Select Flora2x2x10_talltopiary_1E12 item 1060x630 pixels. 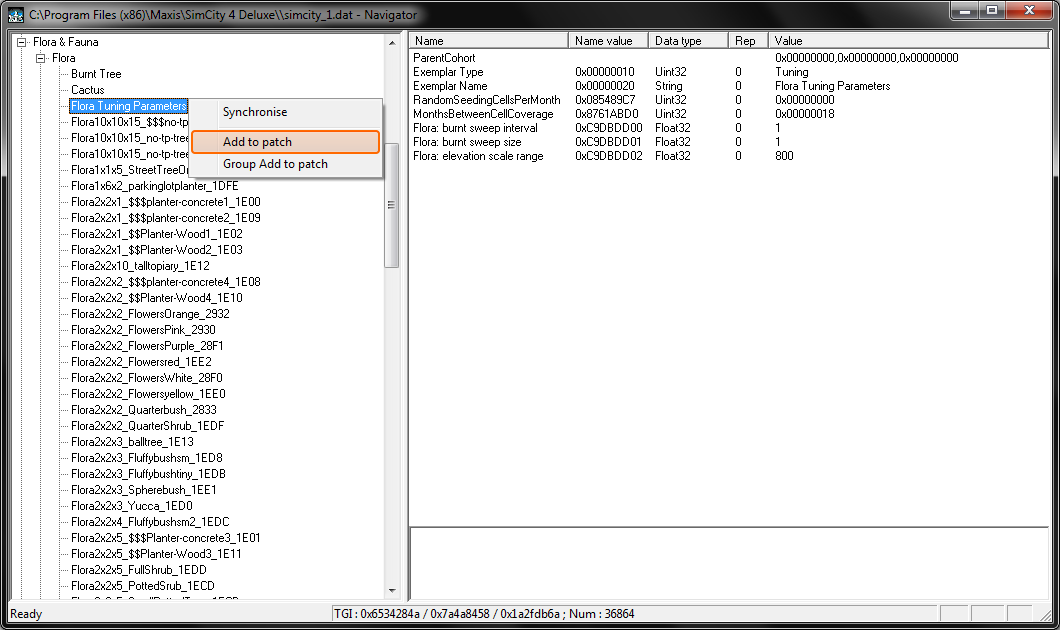coord(141,266)
